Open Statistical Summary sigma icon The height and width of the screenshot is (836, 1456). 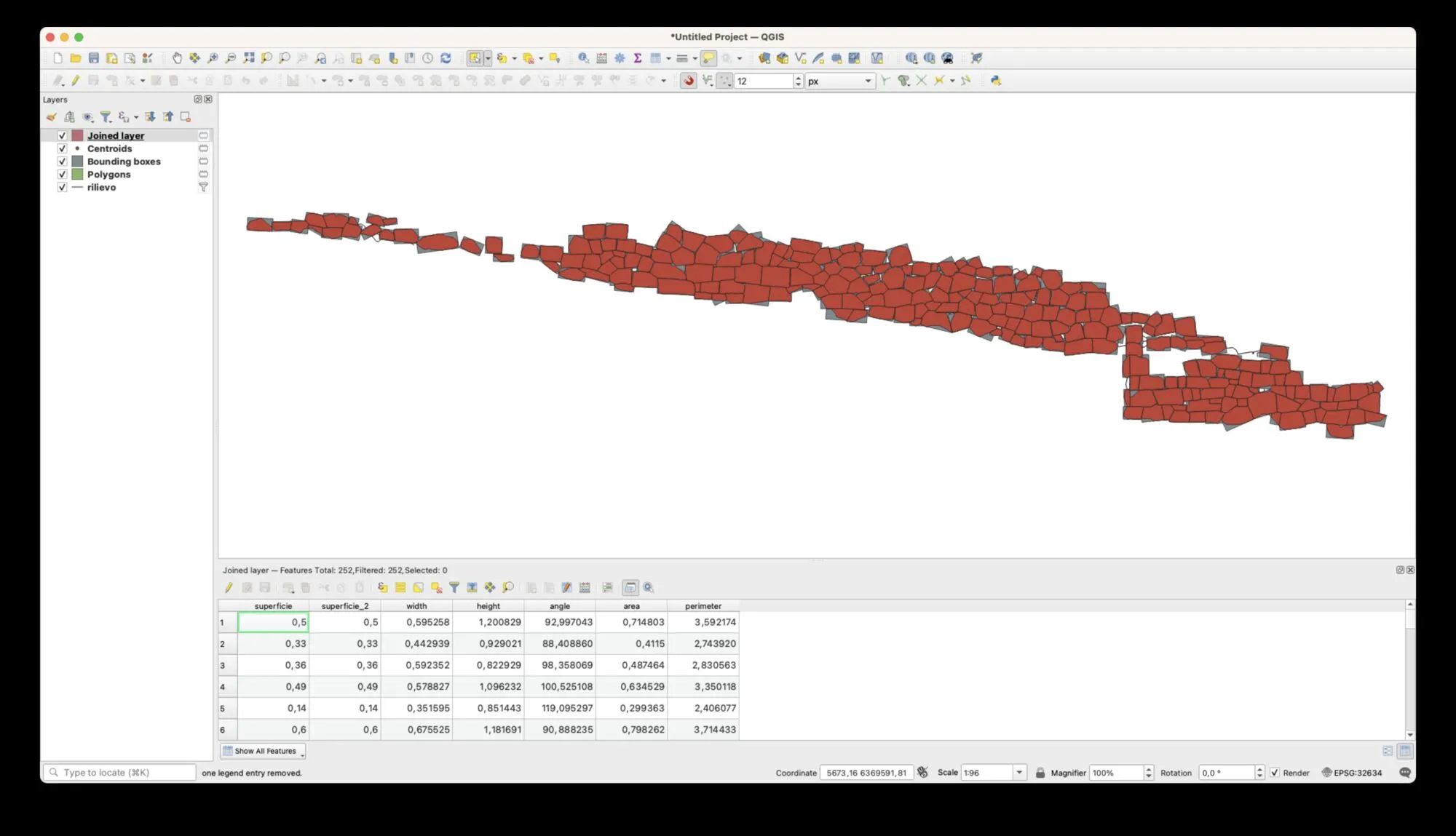coord(637,58)
